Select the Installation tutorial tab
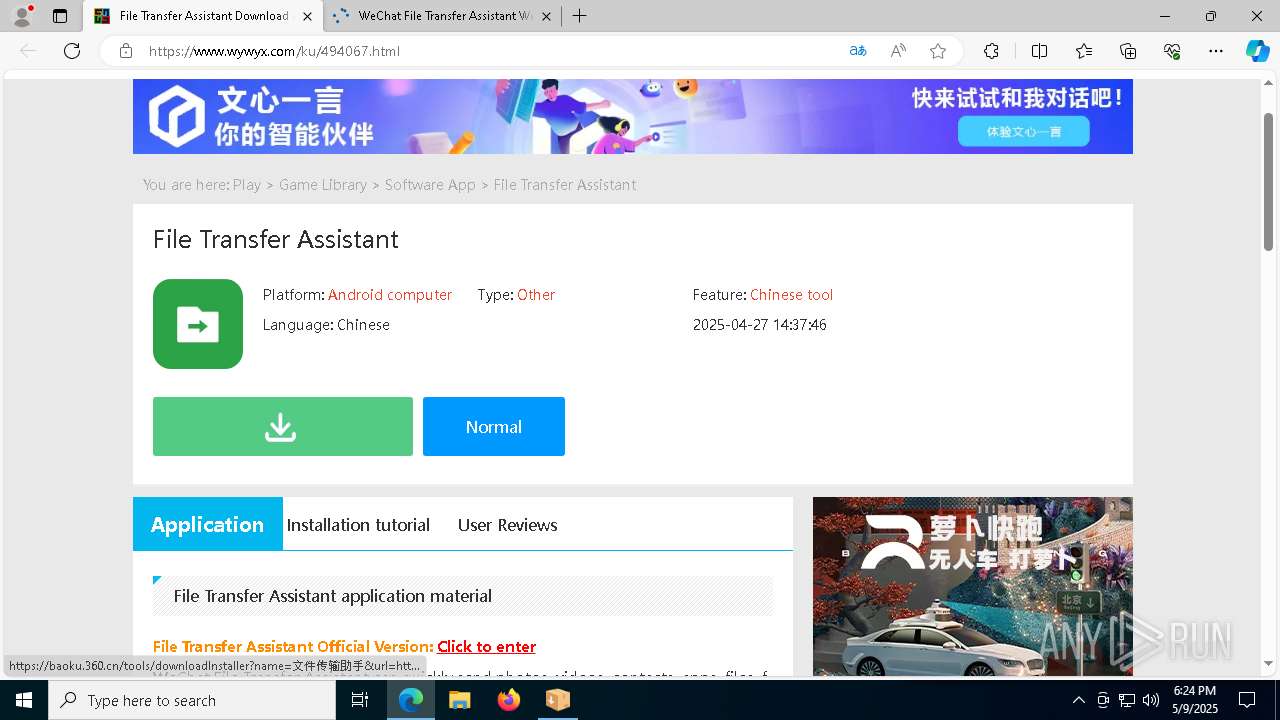 (x=358, y=525)
